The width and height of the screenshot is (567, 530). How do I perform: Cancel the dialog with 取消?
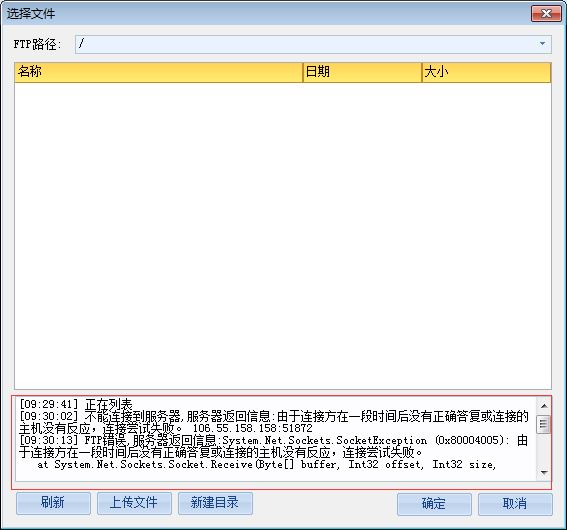[515, 504]
